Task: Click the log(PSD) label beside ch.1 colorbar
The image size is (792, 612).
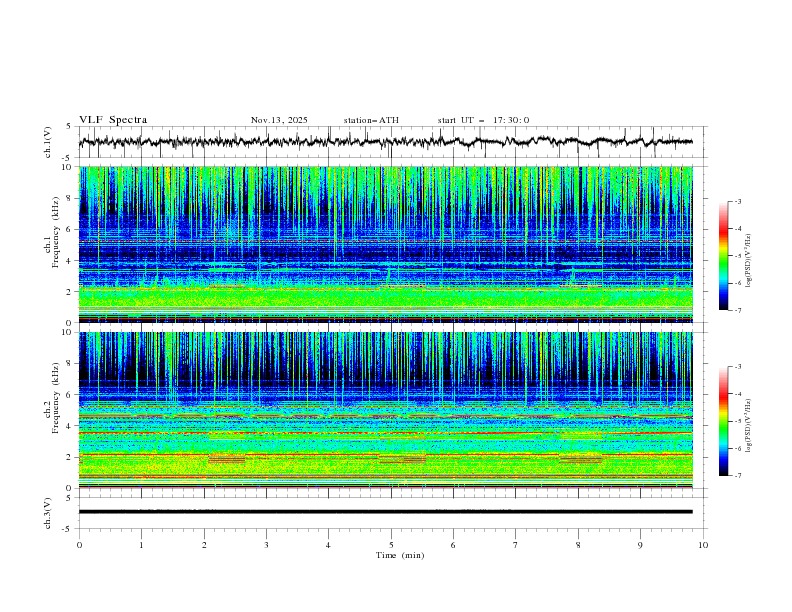Action: pos(749,261)
